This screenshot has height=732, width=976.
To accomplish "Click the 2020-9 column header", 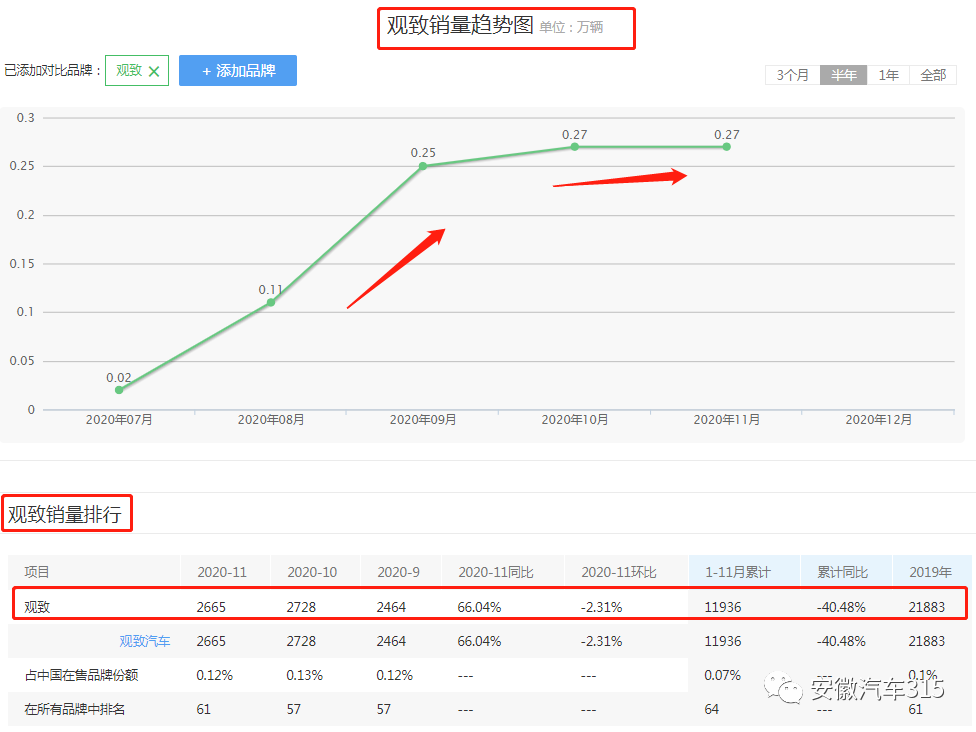I will tap(398, 572).
